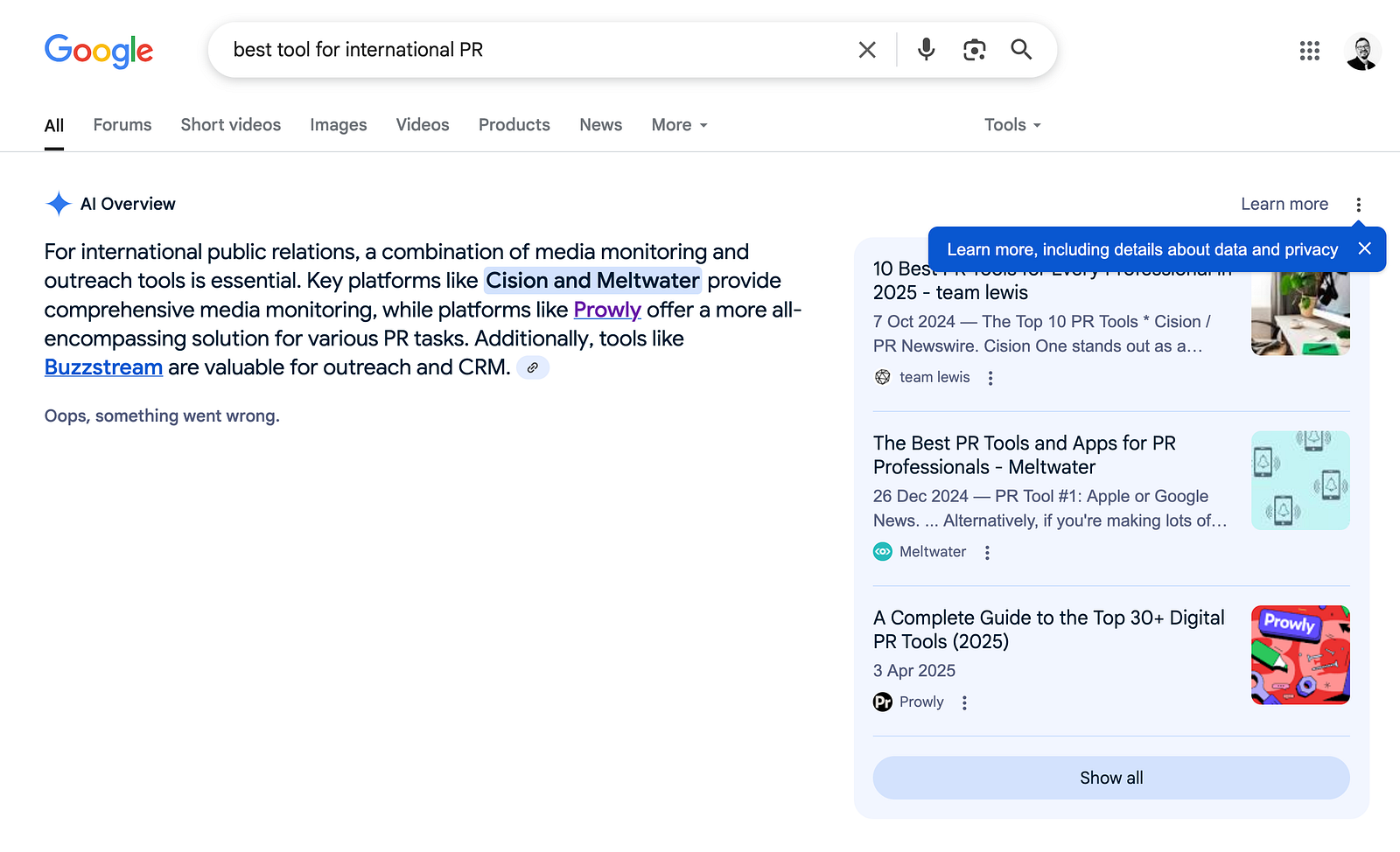Click the Show all sources button
This screenshot has width=1400, height=852.
[1111, 778]
